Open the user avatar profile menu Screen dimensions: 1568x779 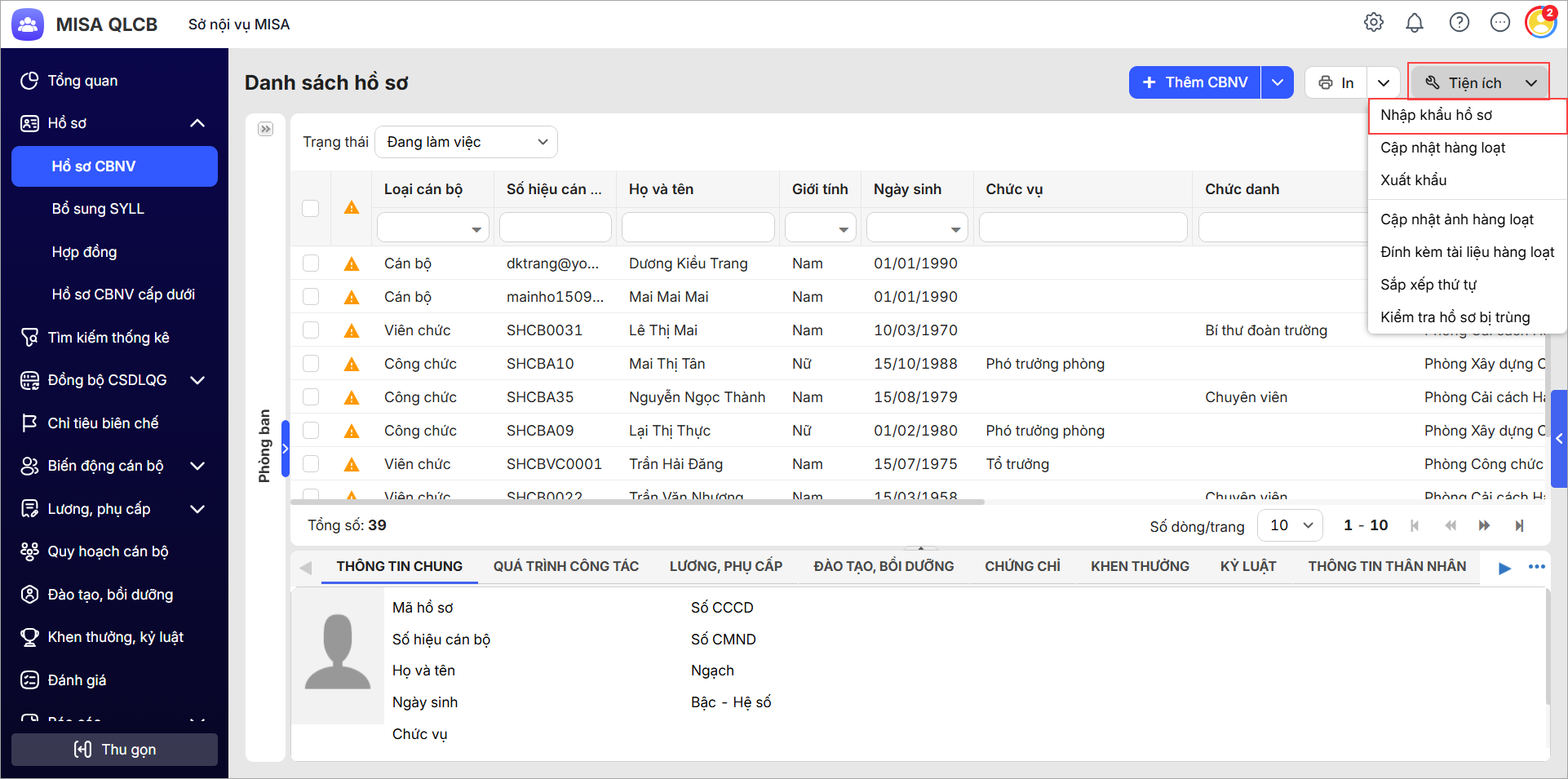[x=1540, y=23]
